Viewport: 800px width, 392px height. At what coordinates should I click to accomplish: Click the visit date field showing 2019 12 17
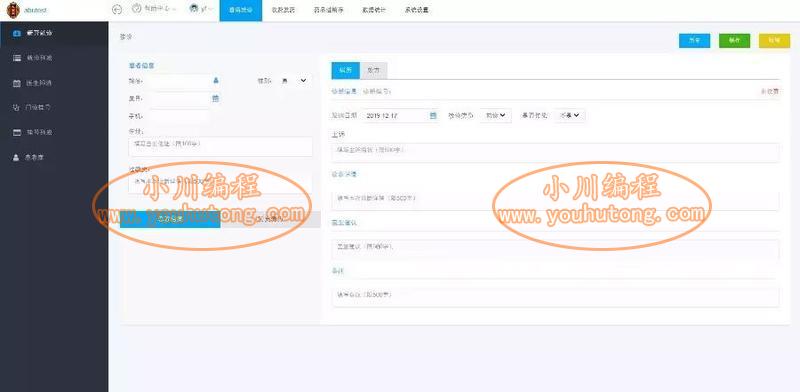(x=401, y=115)
